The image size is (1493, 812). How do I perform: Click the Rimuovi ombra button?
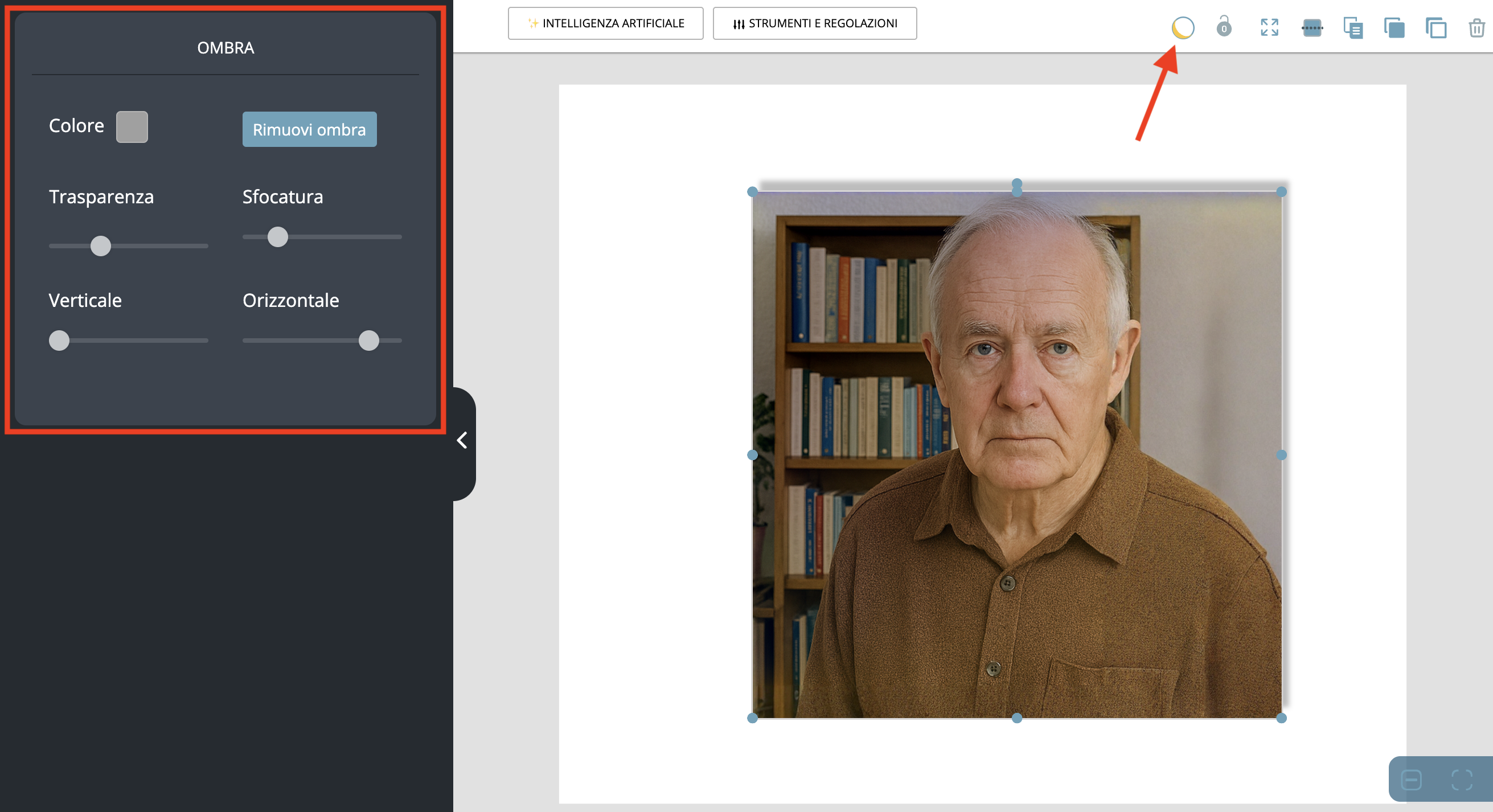click(309, 129)
